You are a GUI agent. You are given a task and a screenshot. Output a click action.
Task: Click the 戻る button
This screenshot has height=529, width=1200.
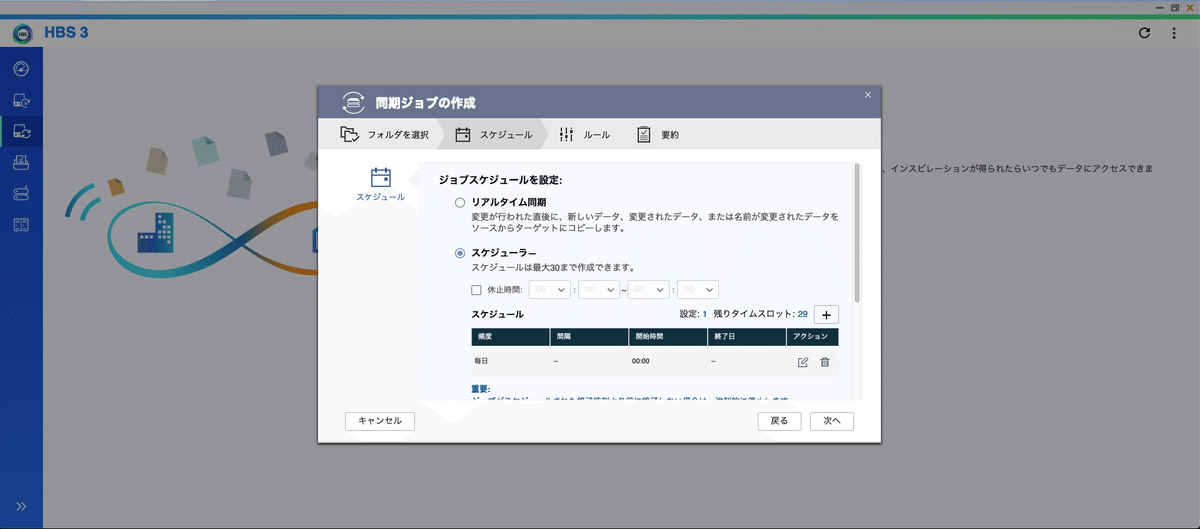[x=779, y=421]
